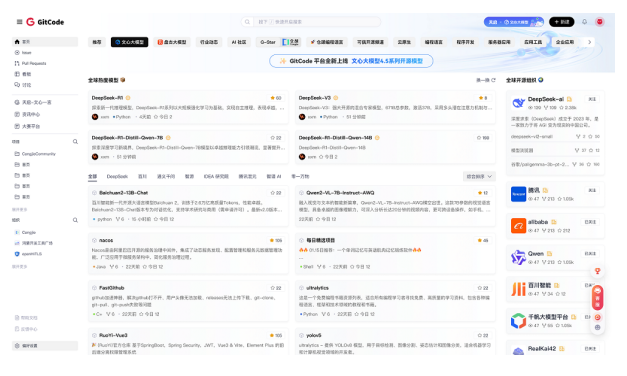Viewport: 627px width, 376px height.
Task: Toggle follow for alibaba organization
Action: (x=590, y=222)
